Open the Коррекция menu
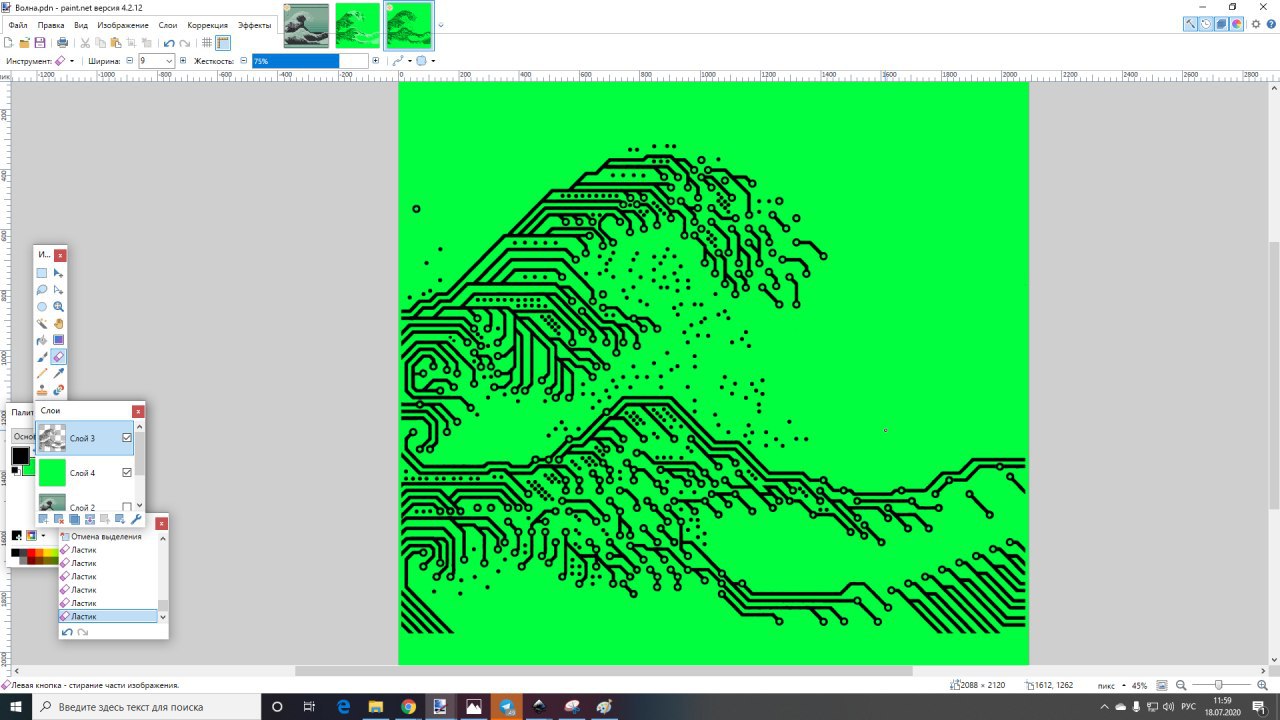 [x=207, y=25]
